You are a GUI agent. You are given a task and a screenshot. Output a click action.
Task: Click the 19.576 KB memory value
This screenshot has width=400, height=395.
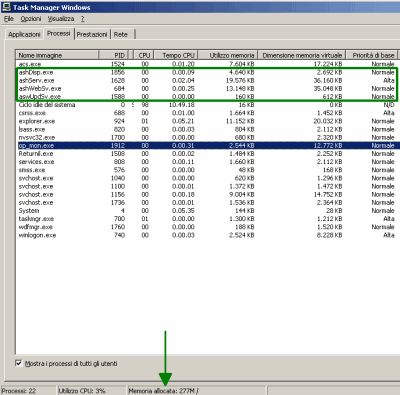(239, 80)
